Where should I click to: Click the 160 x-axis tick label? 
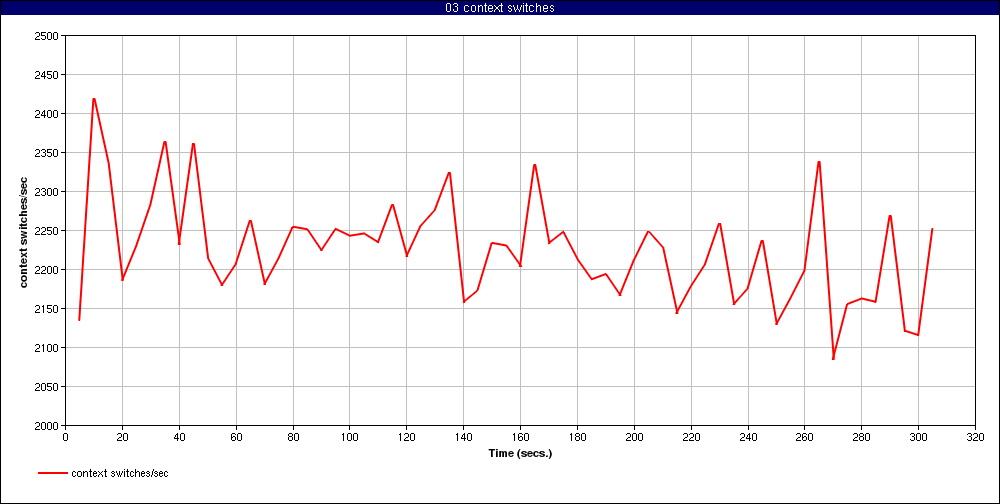coord(520,437)
